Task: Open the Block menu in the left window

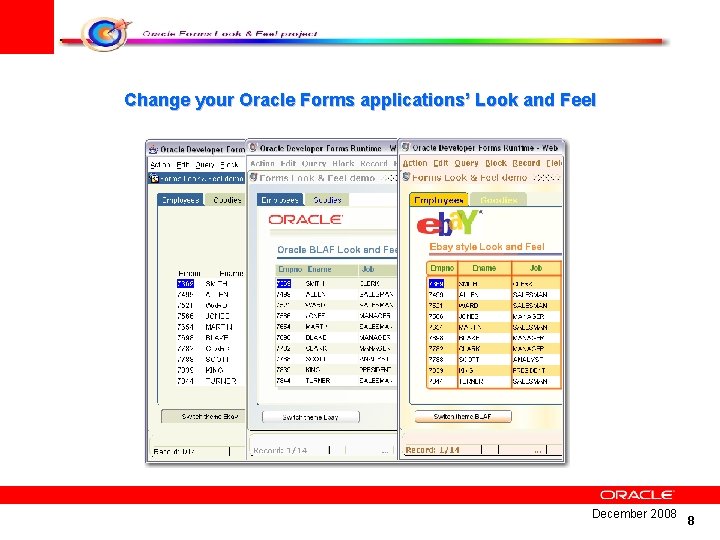Action: point(229,164)
